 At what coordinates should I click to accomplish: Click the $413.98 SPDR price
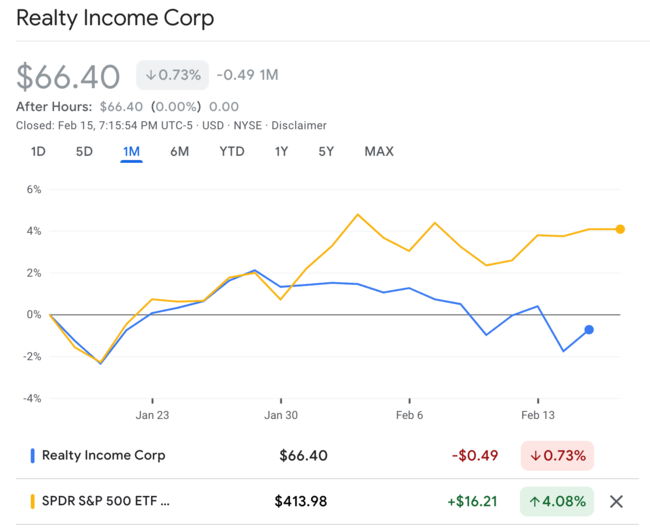point(301,501)
